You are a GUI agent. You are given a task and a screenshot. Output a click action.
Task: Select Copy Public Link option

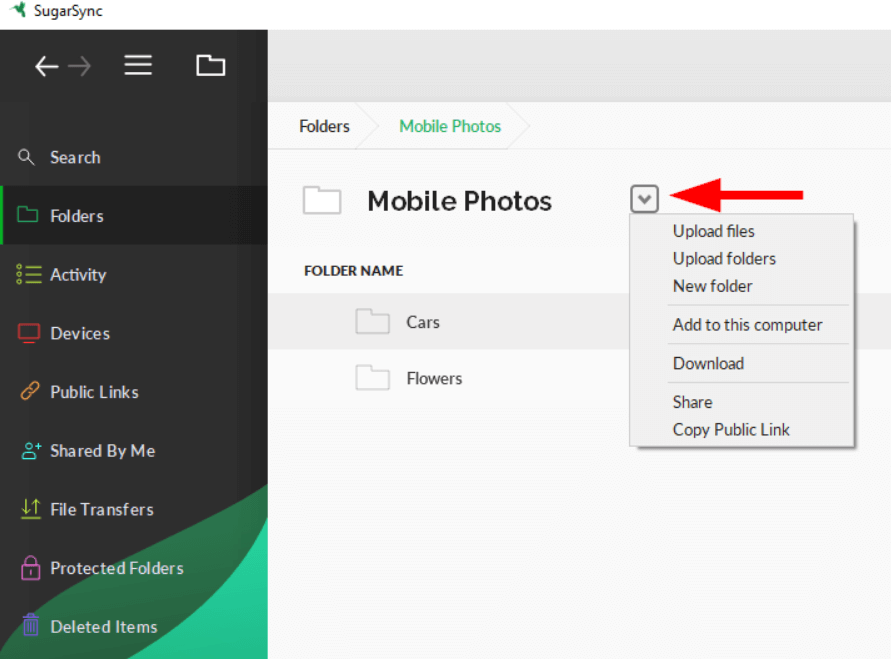click(x=731, y=430)
